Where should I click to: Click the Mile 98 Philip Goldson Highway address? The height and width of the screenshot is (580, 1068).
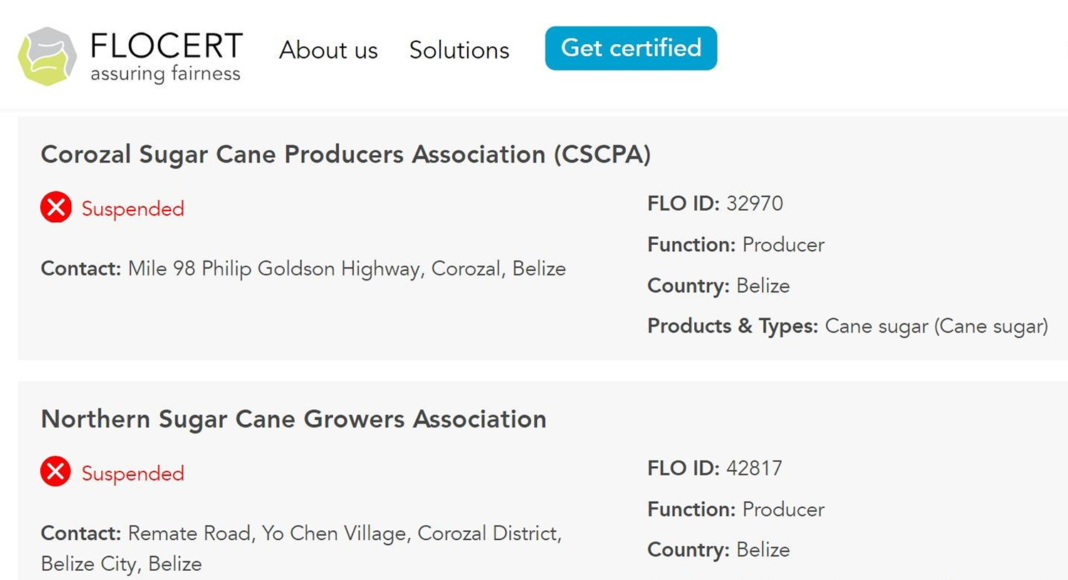[347, 269]
